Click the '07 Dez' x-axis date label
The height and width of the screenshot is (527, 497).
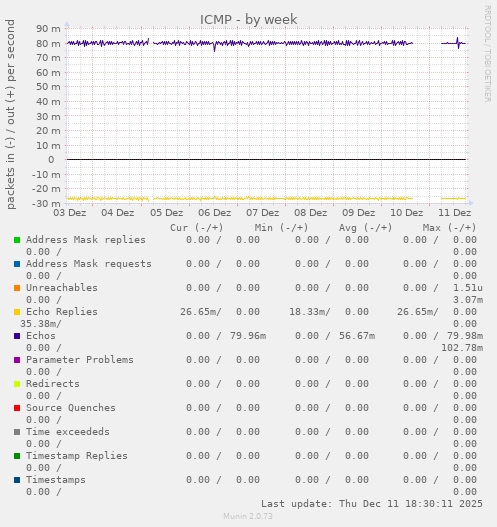click(x=263, y=213)
